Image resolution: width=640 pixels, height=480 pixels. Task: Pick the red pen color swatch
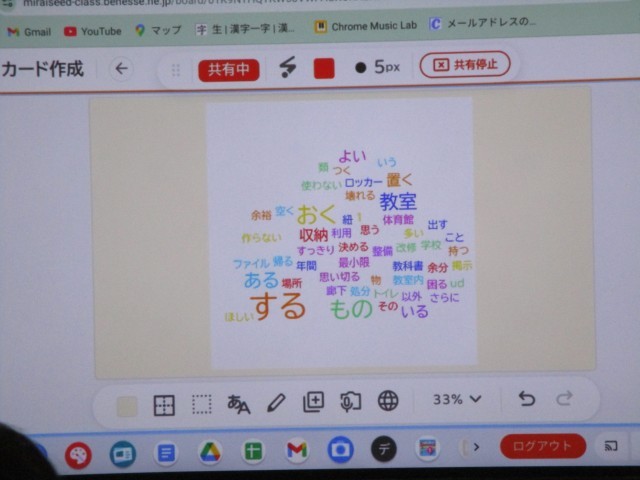click(x=323, y=68)
